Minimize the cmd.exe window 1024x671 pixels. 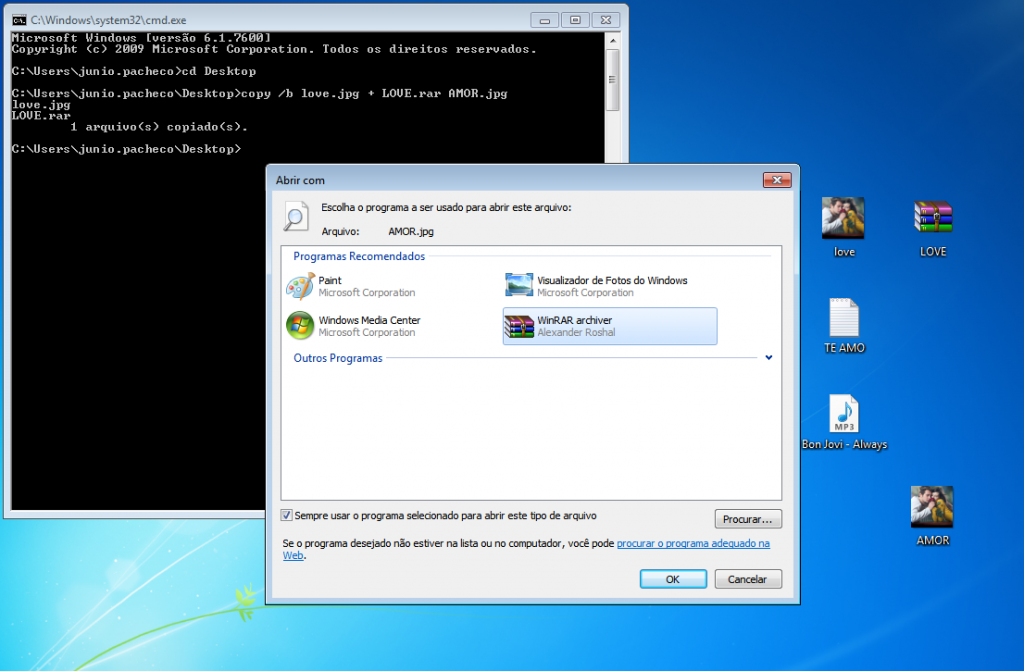[x=545, y=20]
